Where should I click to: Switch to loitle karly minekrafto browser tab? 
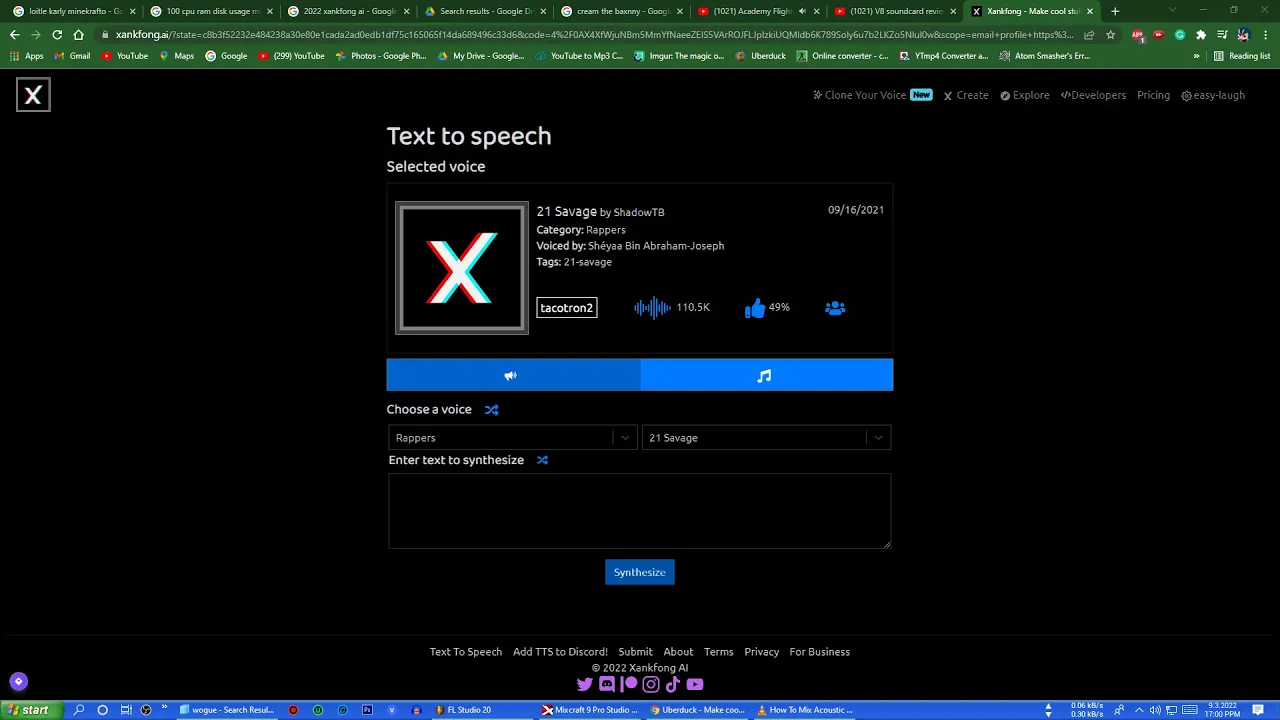click(x=73, y=11)
